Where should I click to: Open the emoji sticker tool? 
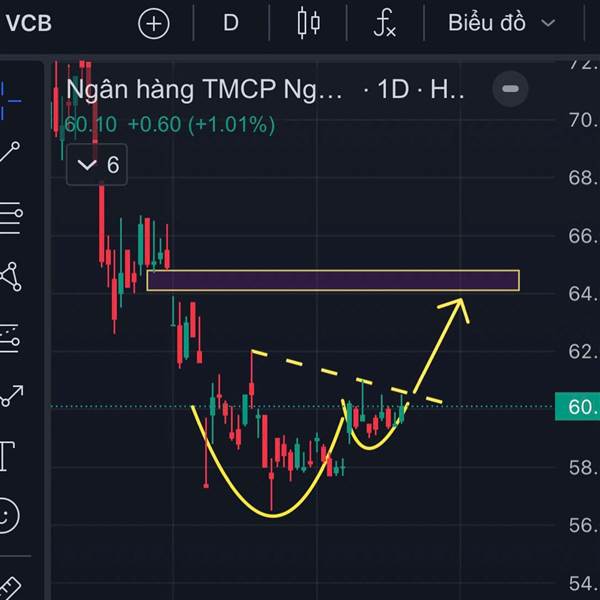(8, 515)
